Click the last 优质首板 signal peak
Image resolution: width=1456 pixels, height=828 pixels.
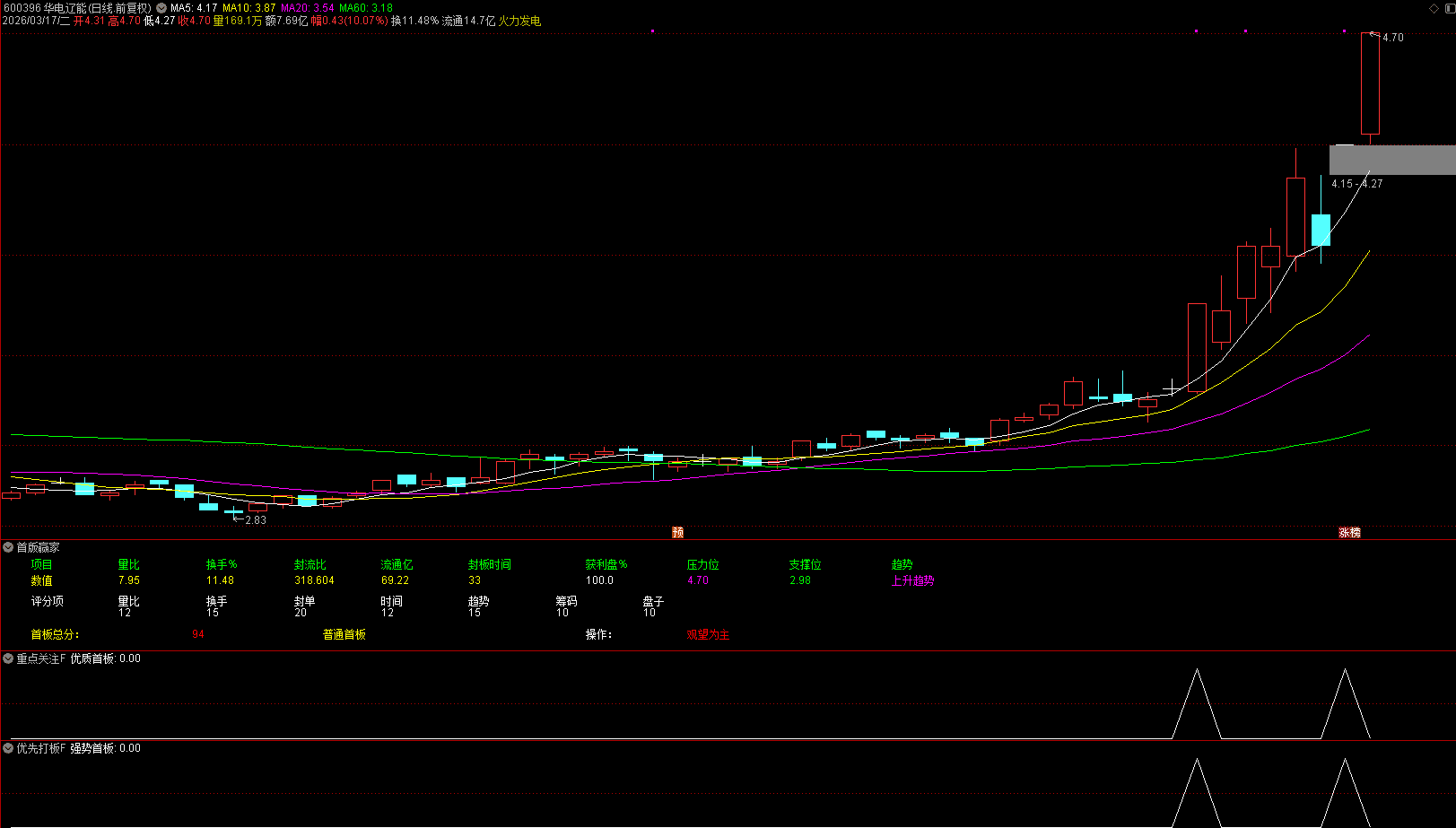pos(1345,673)
